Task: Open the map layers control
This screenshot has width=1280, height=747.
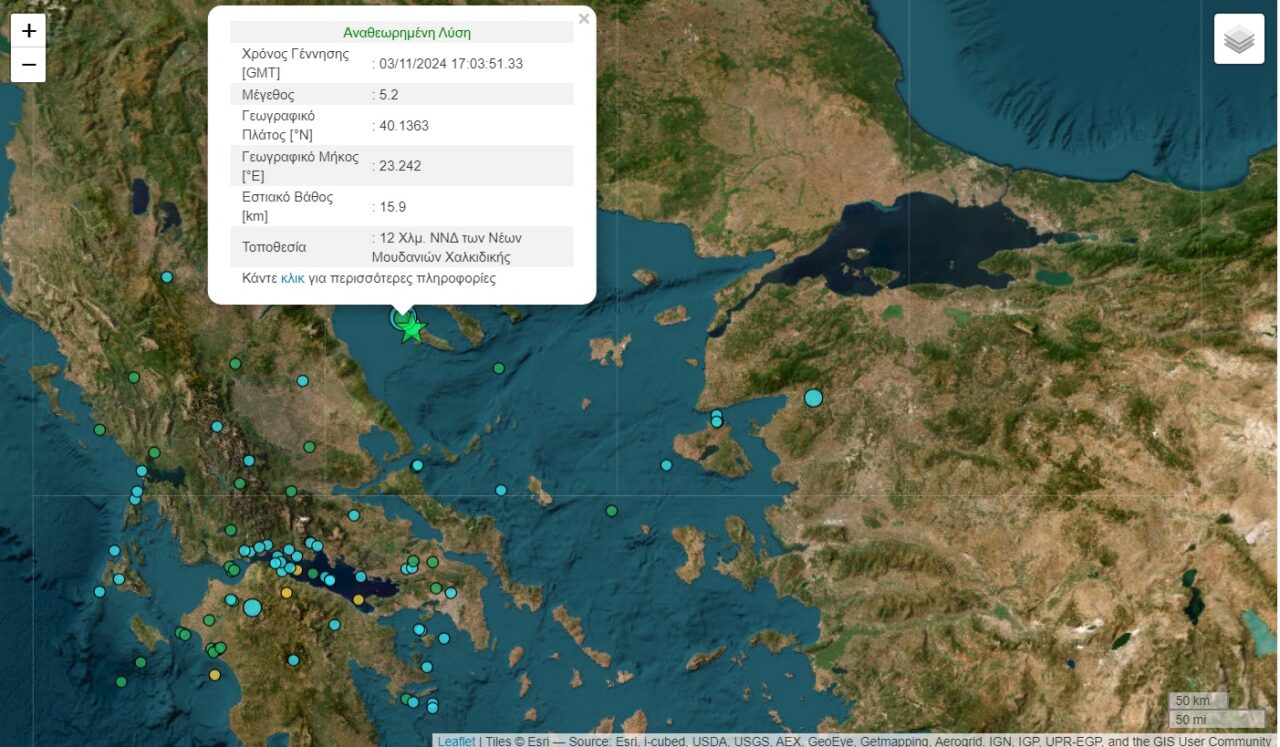Action: 1239,39
